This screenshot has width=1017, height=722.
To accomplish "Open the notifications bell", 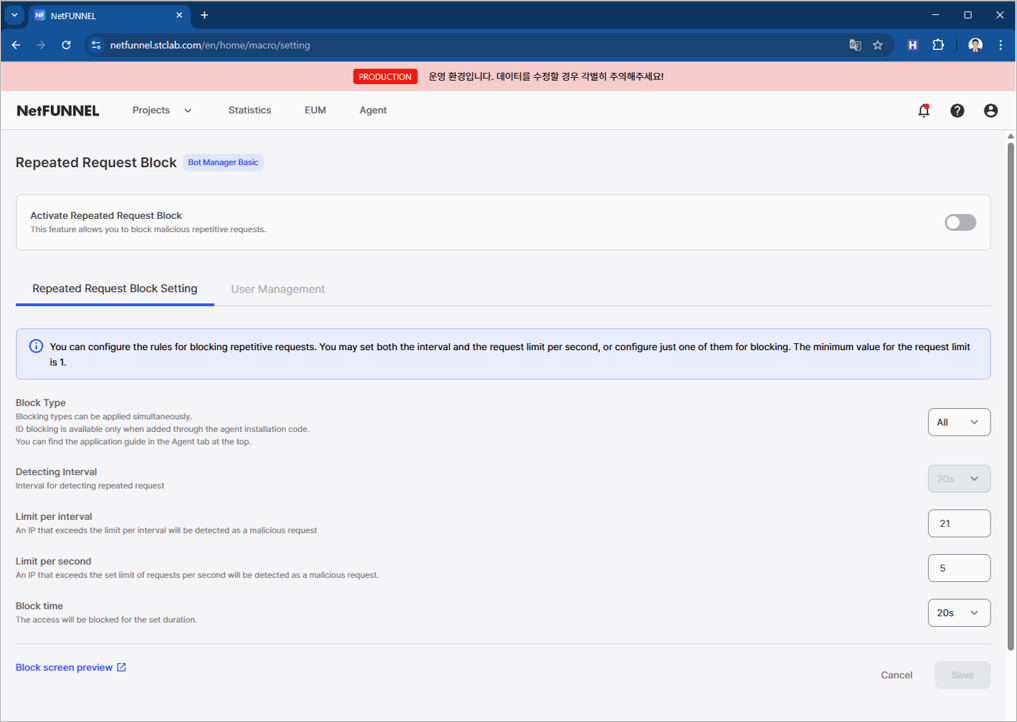I will pos(924,110).
